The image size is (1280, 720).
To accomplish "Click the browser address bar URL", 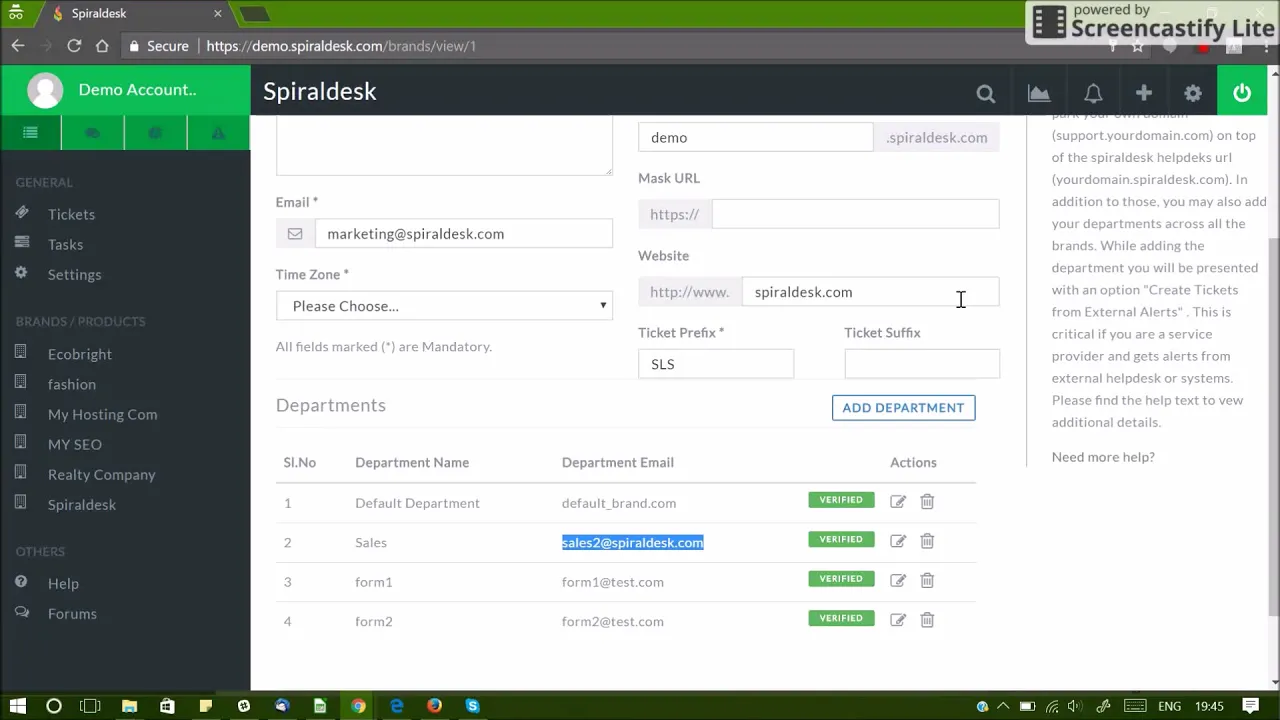I will (341, 46).
